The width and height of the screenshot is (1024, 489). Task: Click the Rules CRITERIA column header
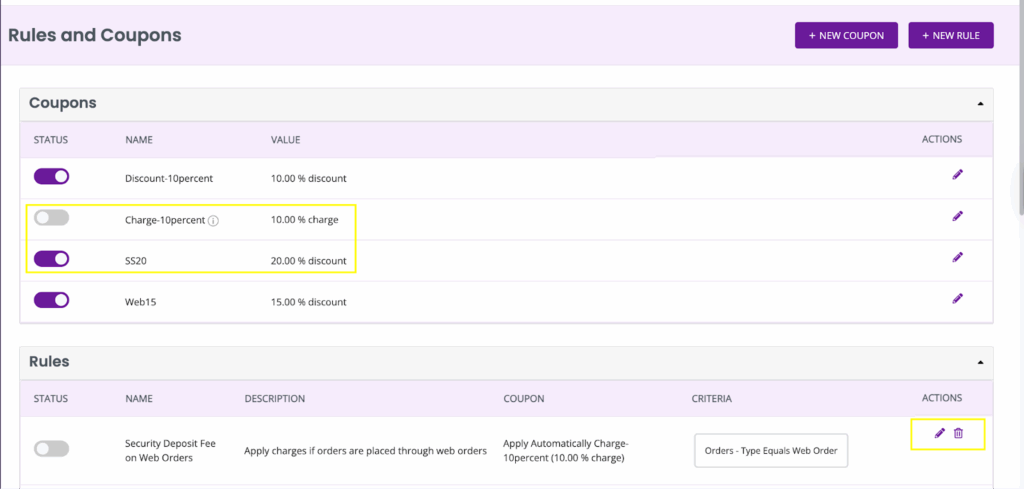click(712, 398)
